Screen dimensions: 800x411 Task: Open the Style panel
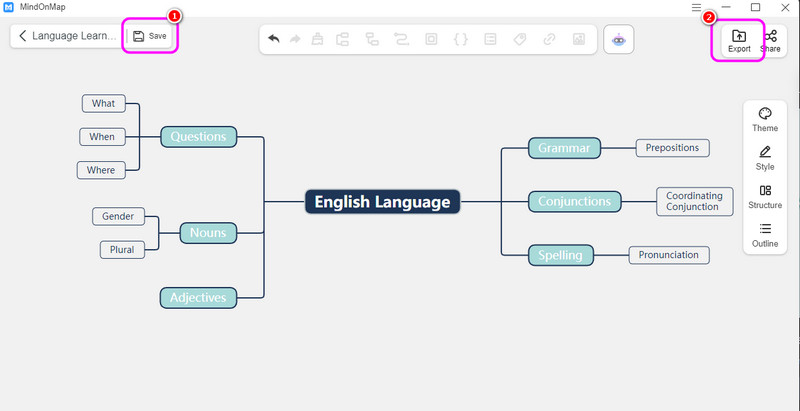[x=765, y=158]
